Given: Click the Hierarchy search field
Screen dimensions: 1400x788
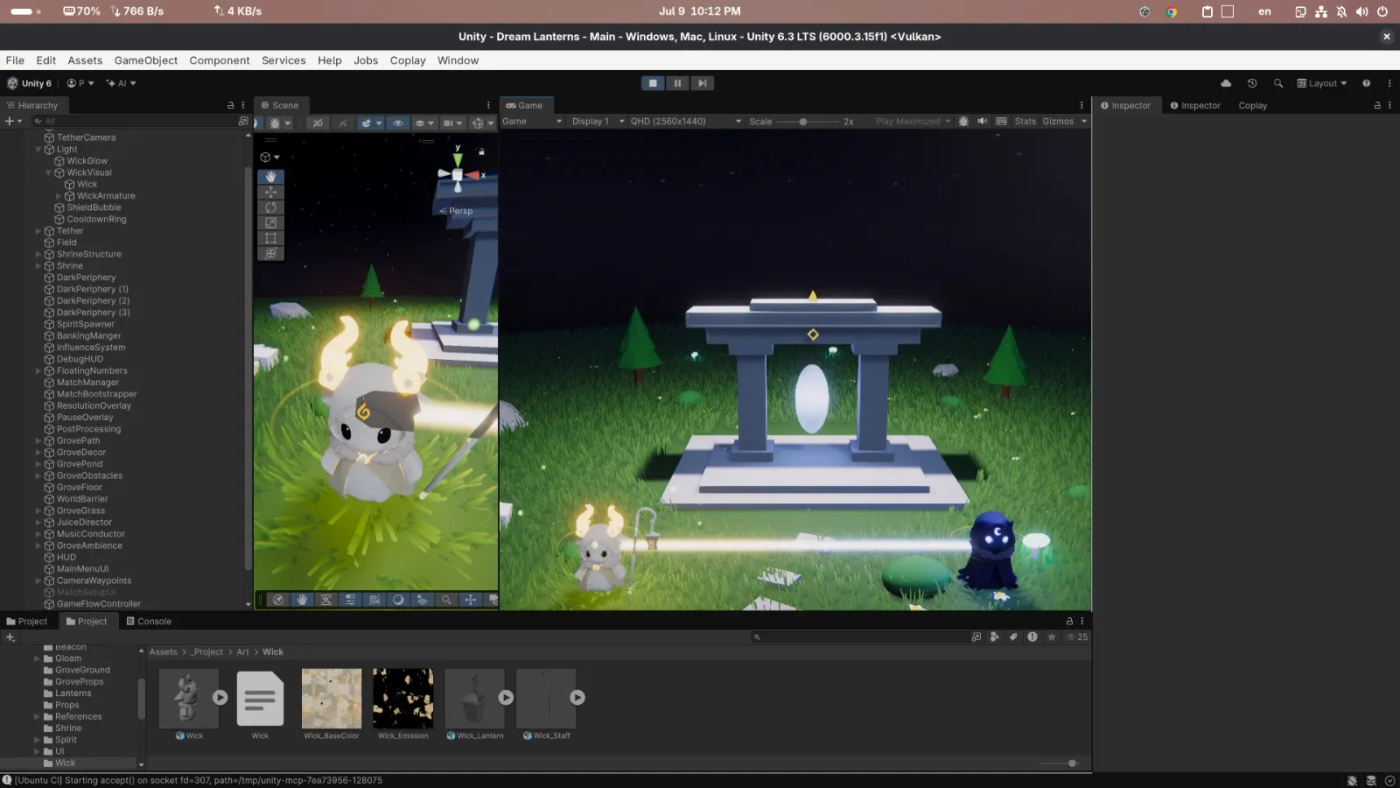Looking at the screenshot, I should pyautogui.click(x=138, y=121).
